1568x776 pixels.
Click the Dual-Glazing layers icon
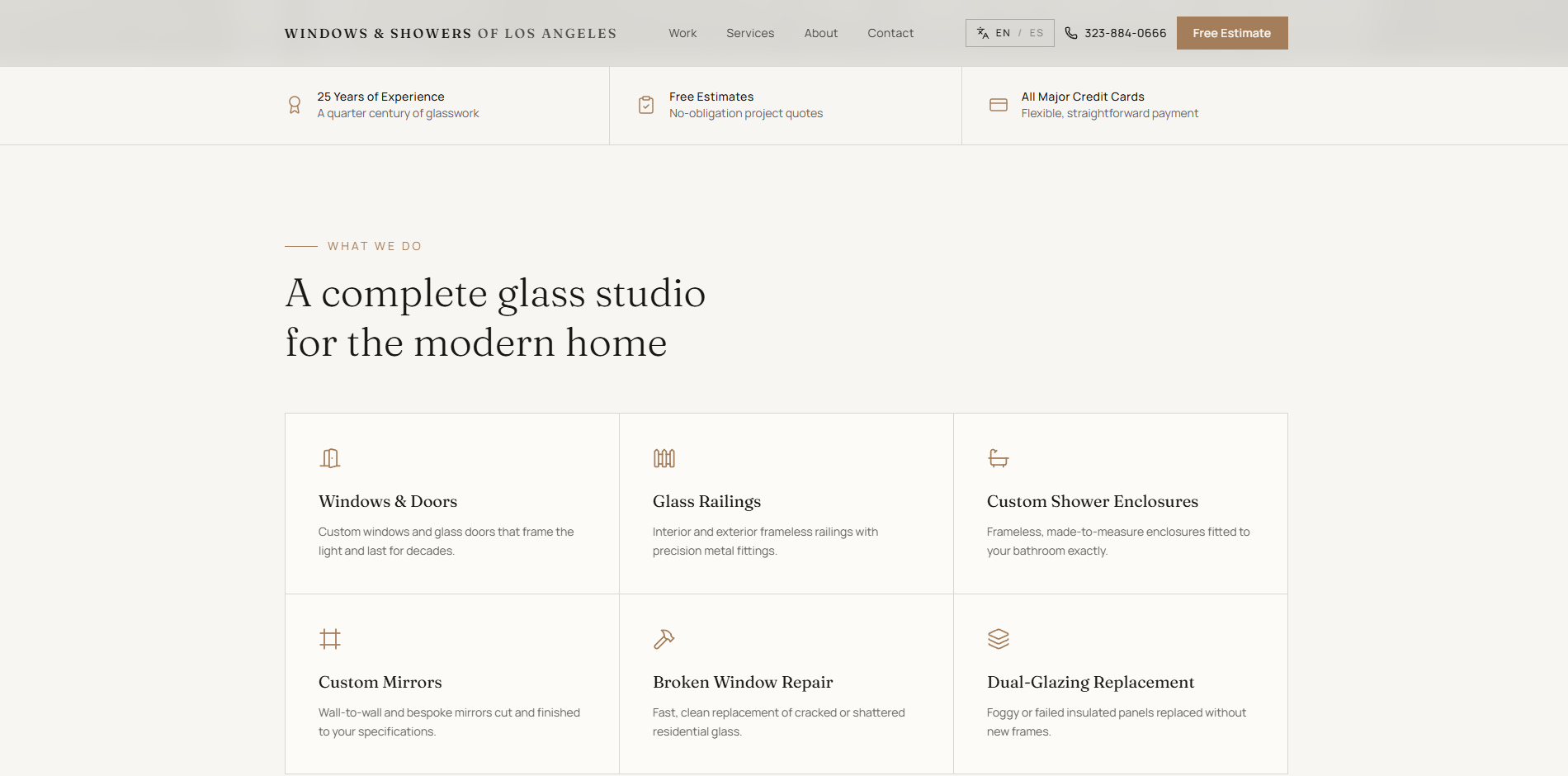point(999,639)
